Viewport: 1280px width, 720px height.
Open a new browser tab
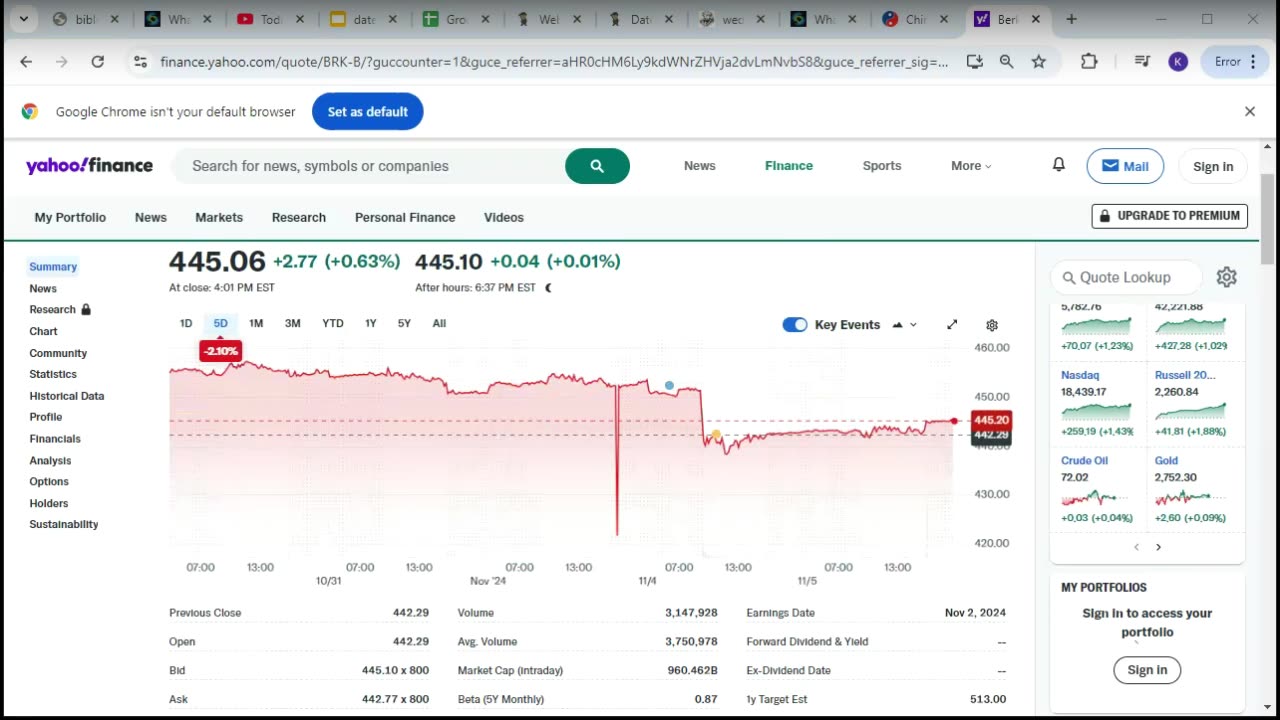[1071, 19]
